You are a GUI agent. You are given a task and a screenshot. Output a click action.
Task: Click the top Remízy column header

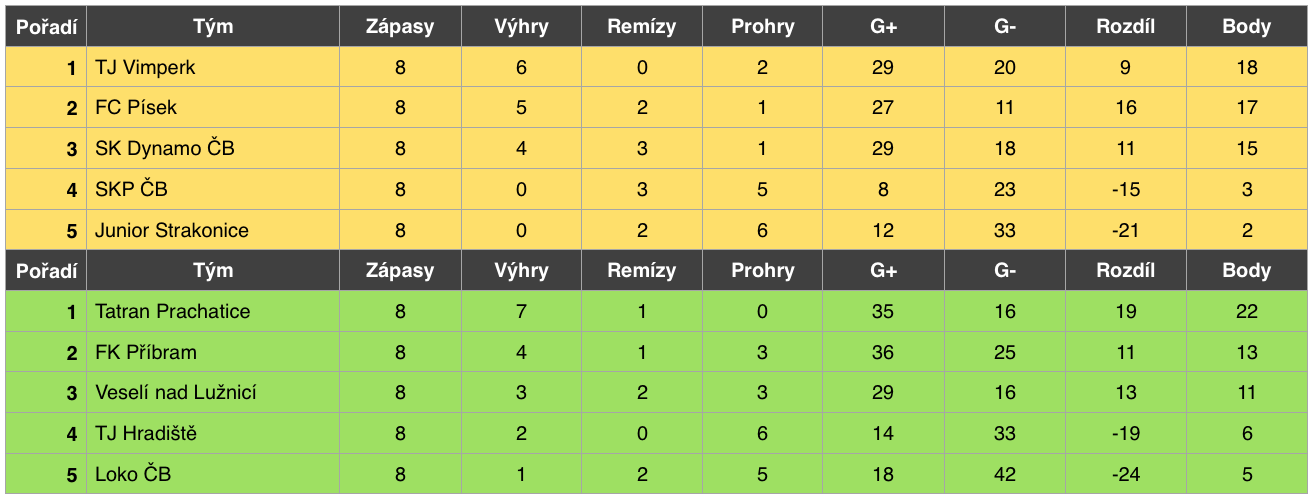point(642,26)
